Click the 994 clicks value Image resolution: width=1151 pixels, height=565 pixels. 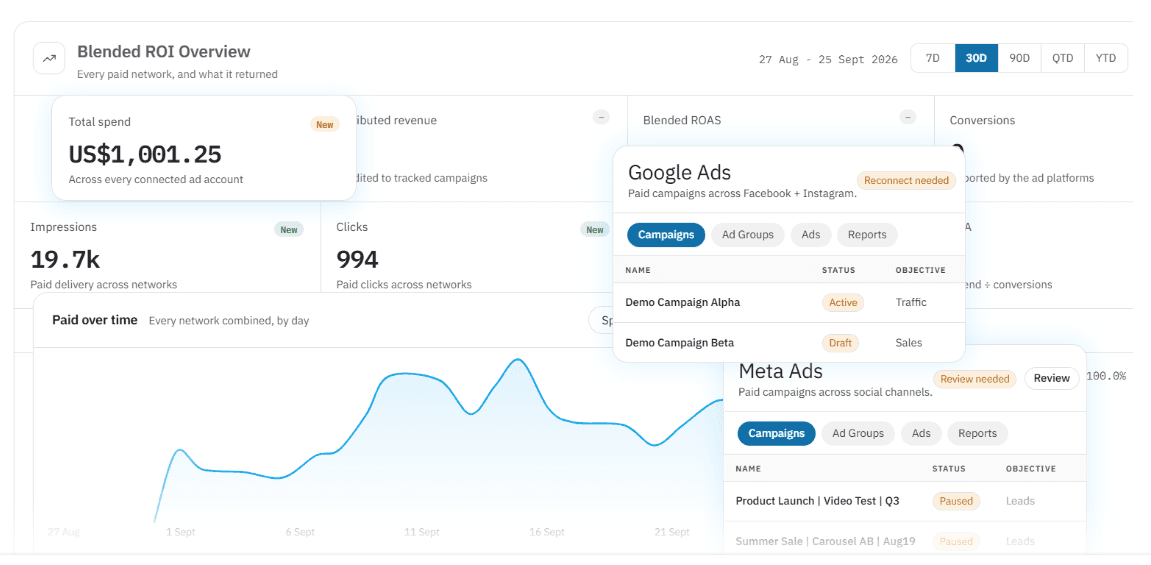pyautogui.click(x=357, y=259)
